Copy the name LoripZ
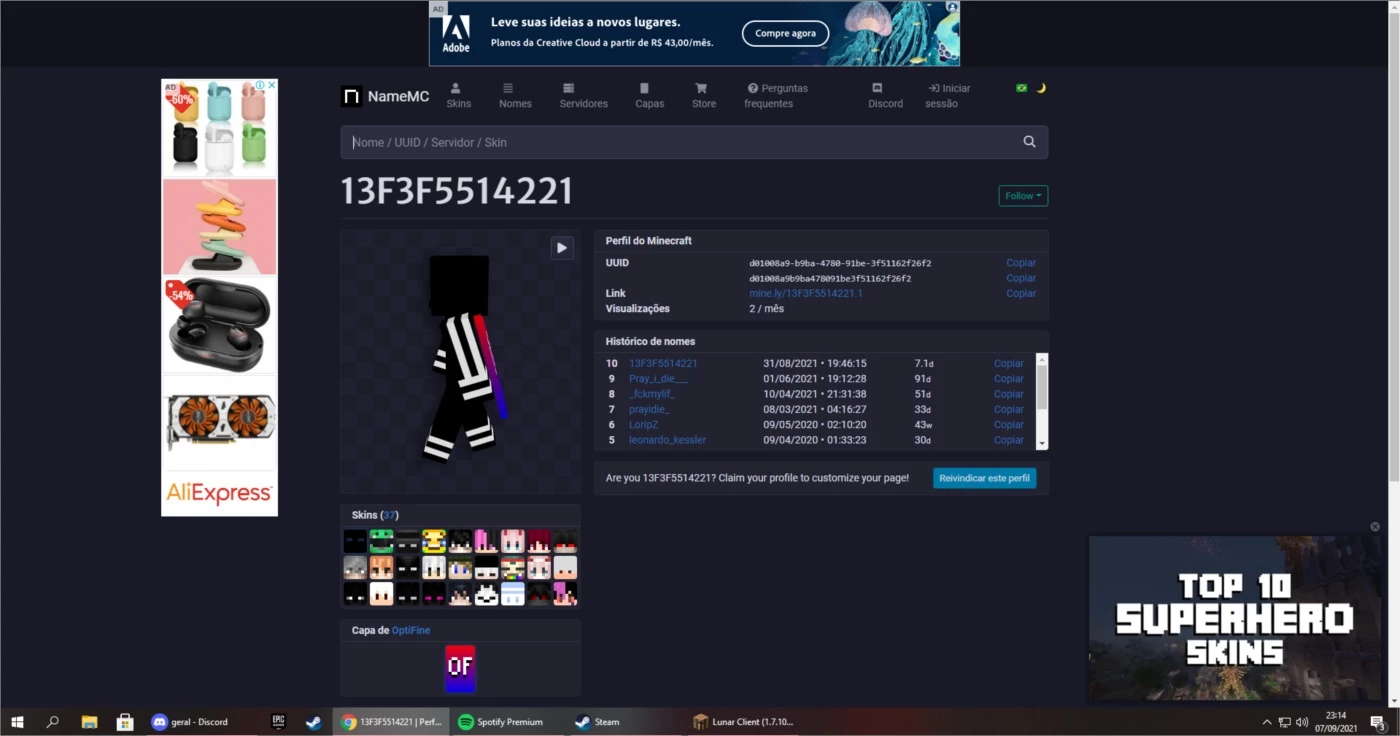 coord(1008,425)
